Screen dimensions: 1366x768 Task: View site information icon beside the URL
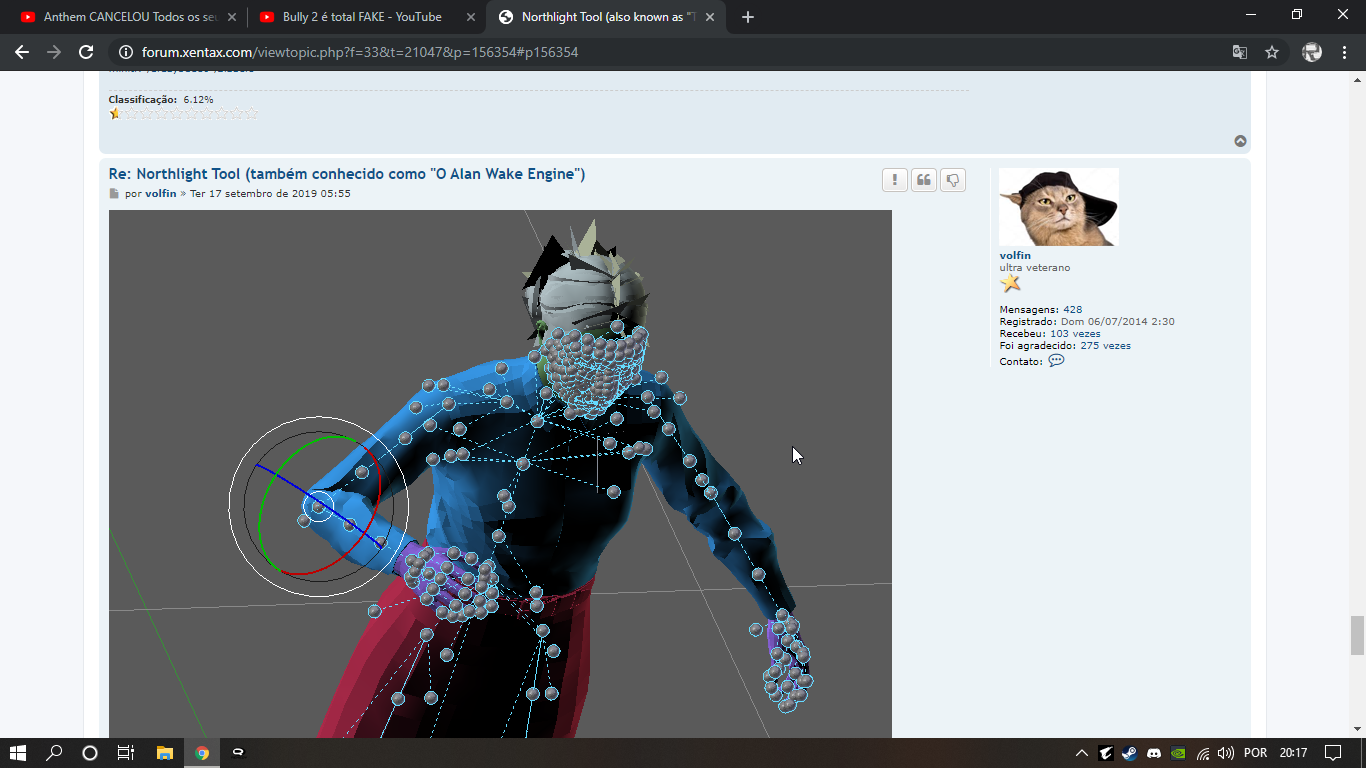click(x=125, y=52)
